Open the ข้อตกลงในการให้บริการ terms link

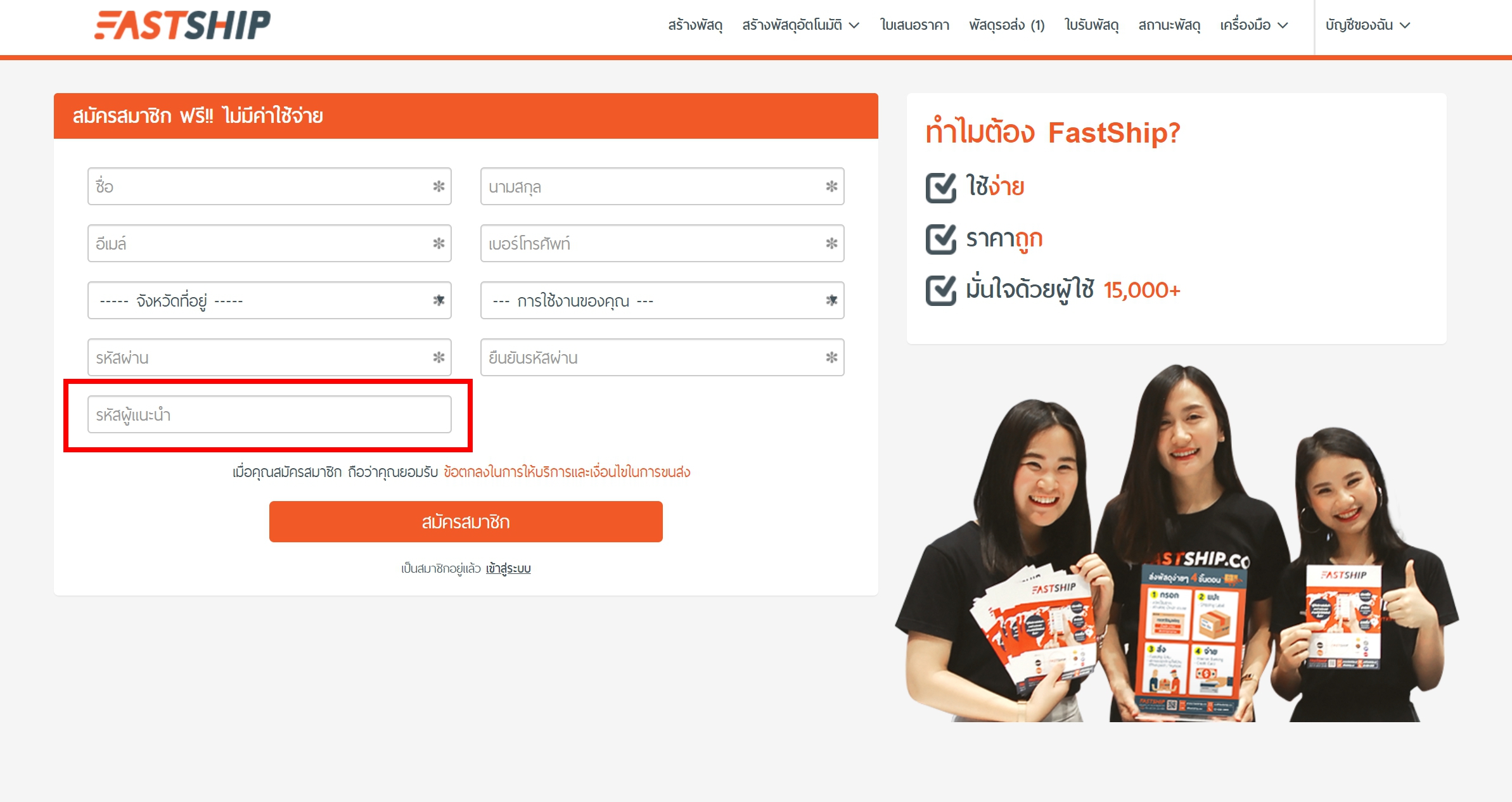[567, 472]
